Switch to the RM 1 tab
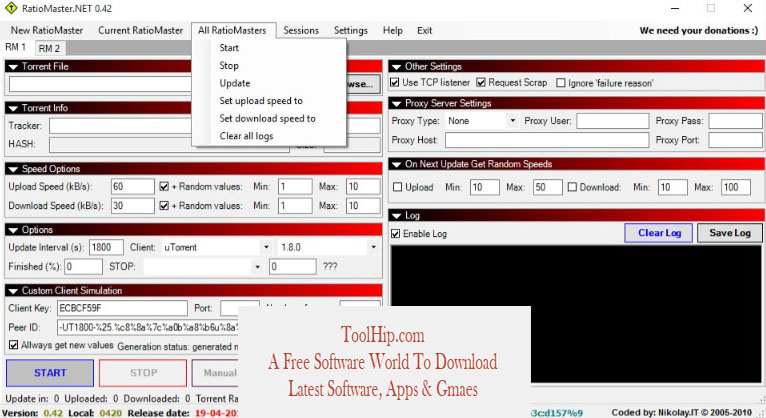The height and width of the screenshot is (418, 766). [16, 47]
